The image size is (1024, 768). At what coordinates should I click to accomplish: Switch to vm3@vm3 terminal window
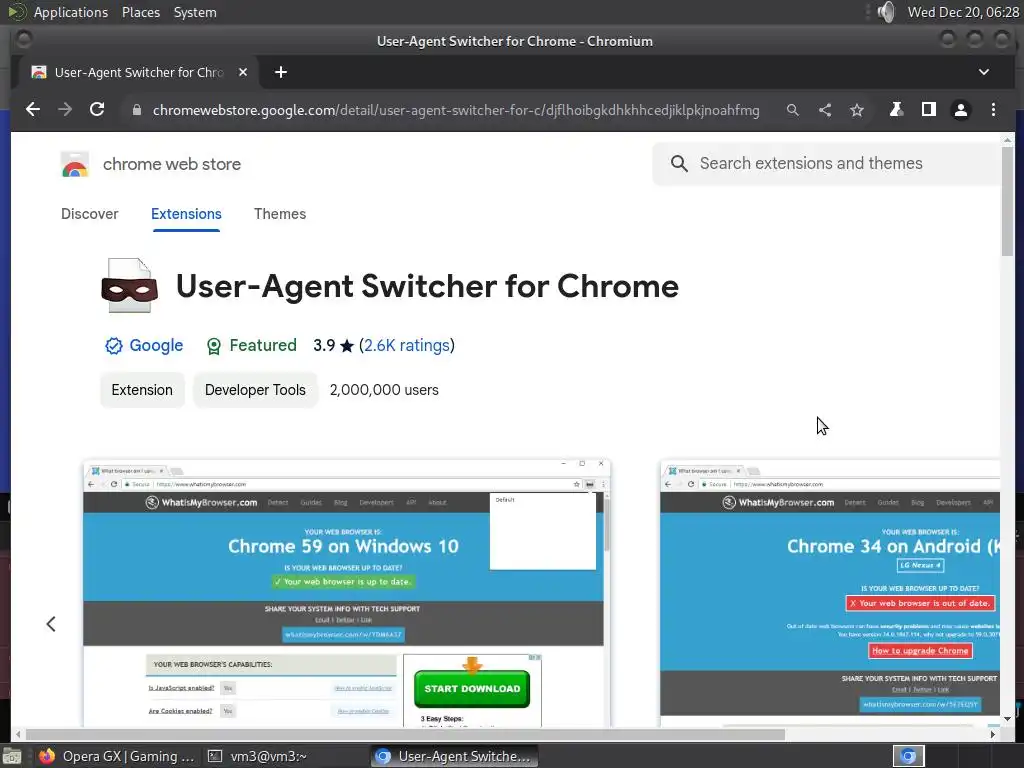click(x=257, y=756)
